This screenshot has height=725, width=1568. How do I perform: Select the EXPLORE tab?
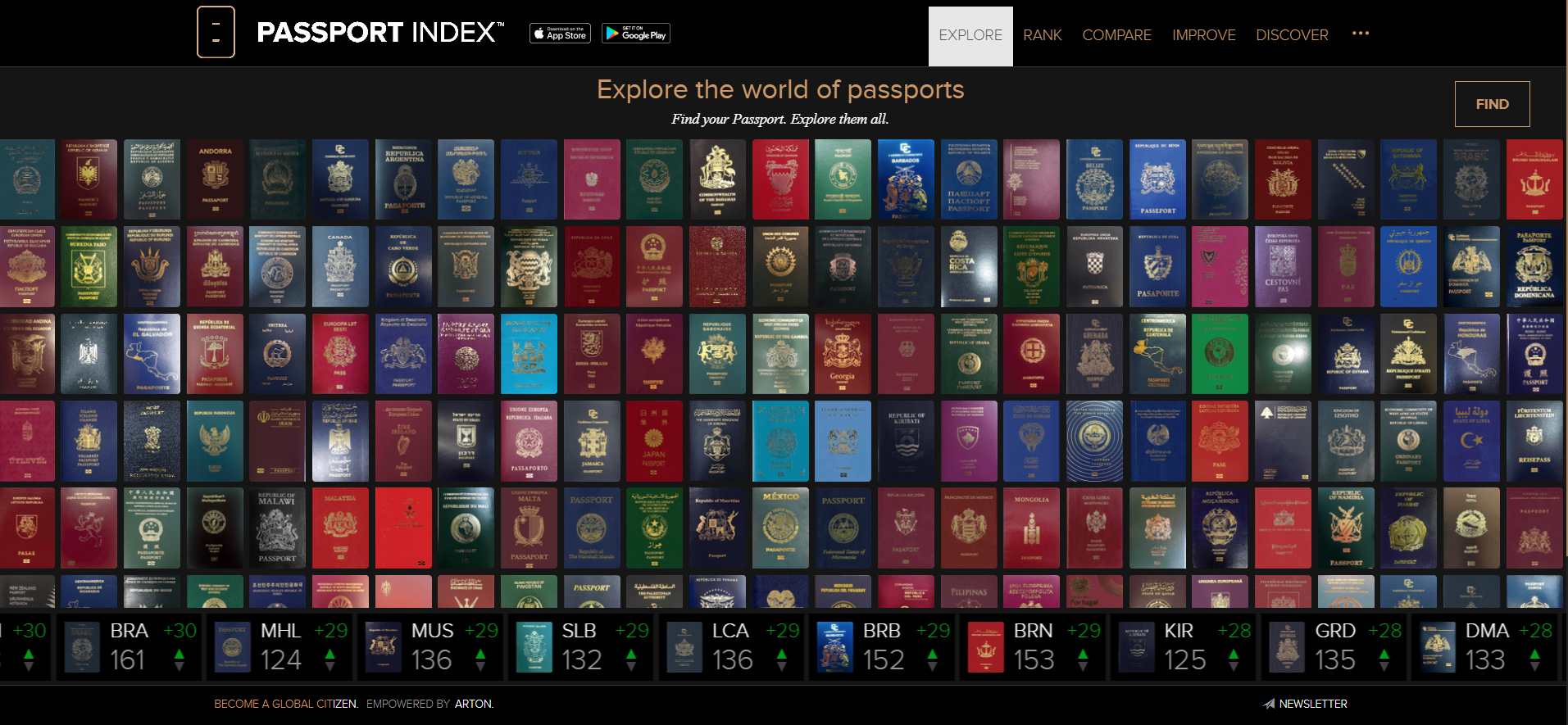[x=970, y=36]
